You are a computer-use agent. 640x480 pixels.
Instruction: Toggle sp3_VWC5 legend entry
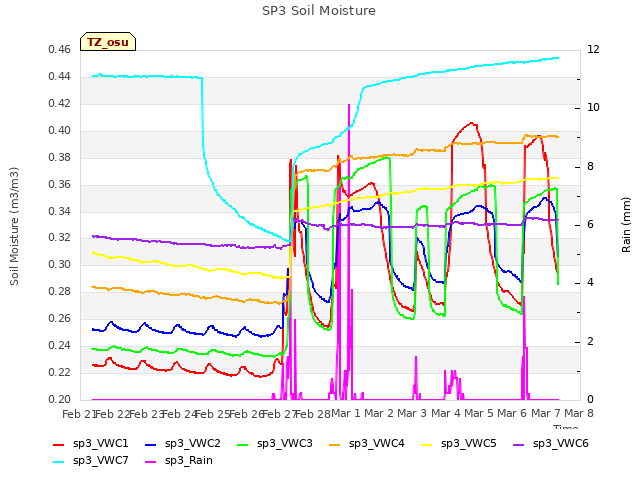458,444
